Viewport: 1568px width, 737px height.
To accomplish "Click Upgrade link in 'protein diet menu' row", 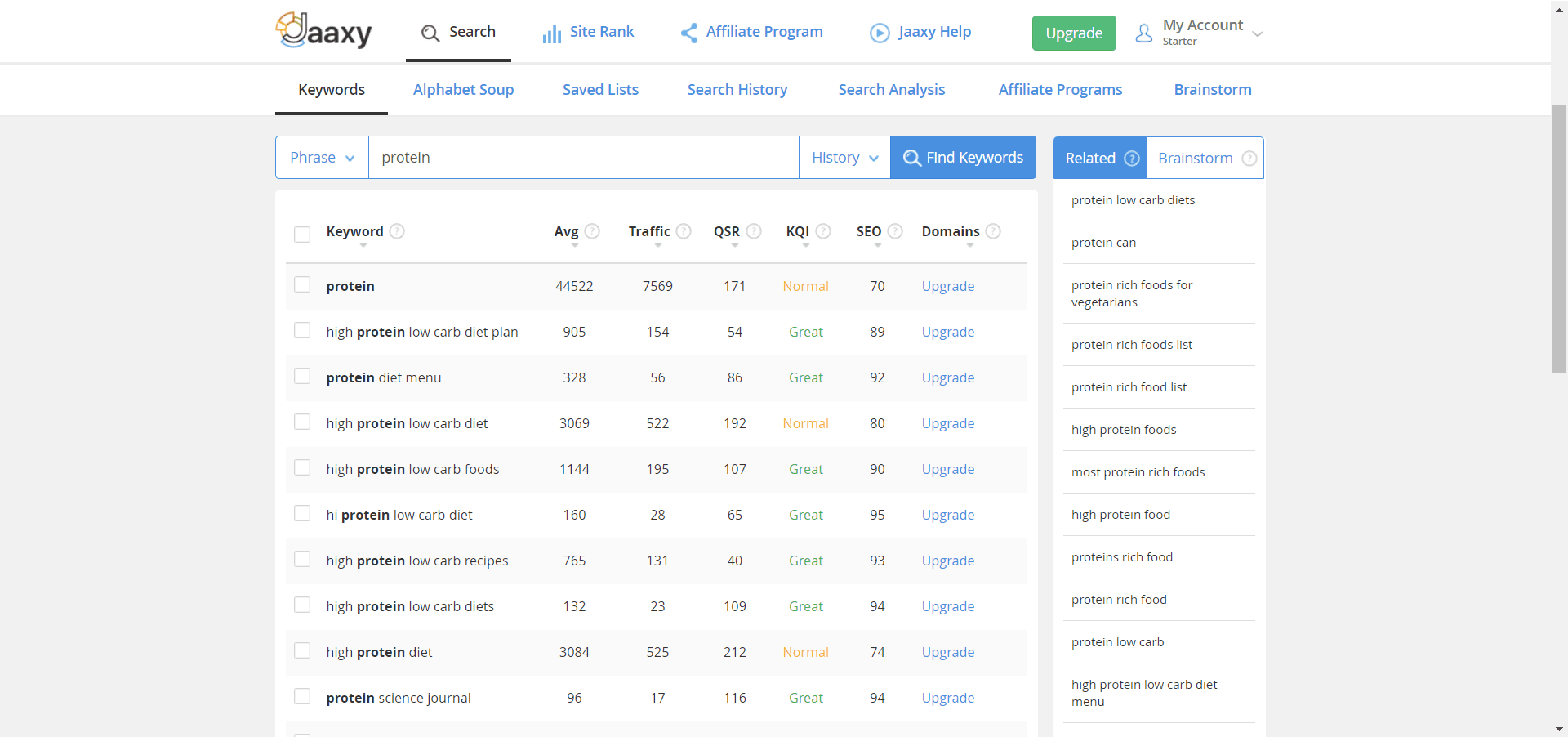I will 948,377.
